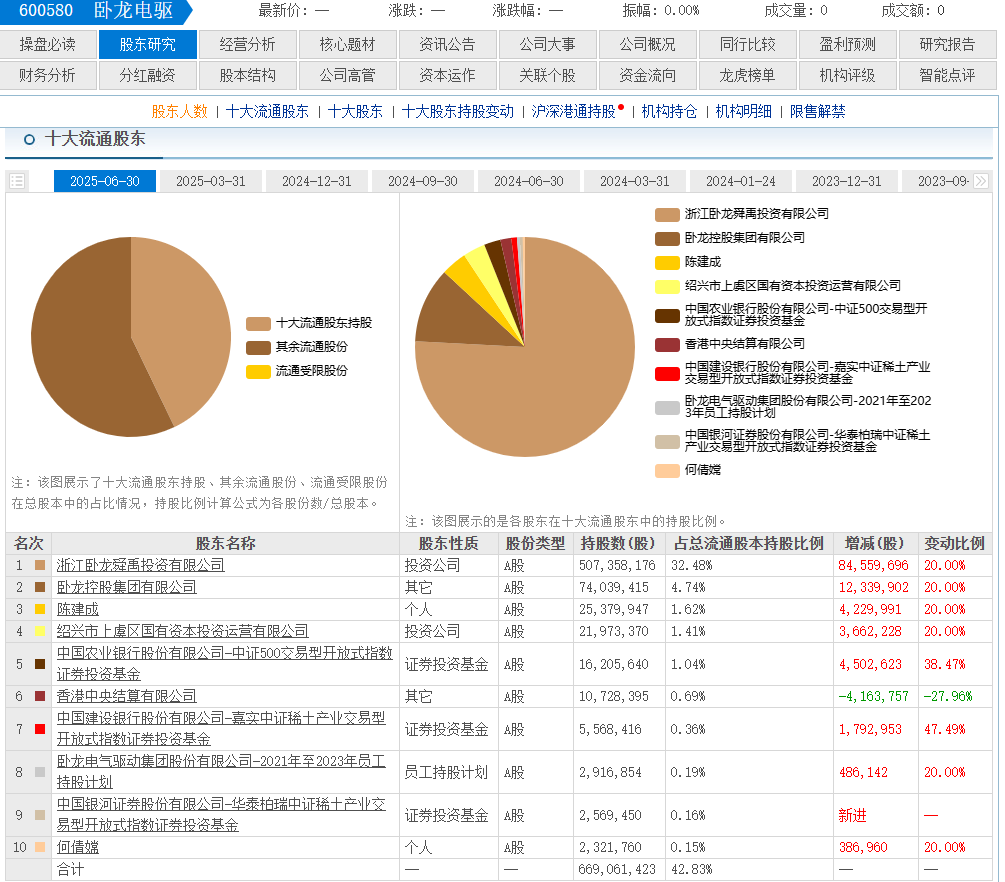Open shareholder 何倩嫦 in table

coord(78,847)
